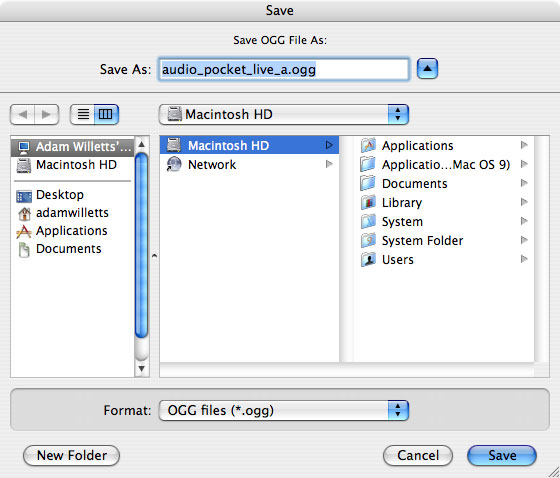Click the drive icon in Macintosh HD column row
This screenshot has width=560, height=478.
coord(174,145)
